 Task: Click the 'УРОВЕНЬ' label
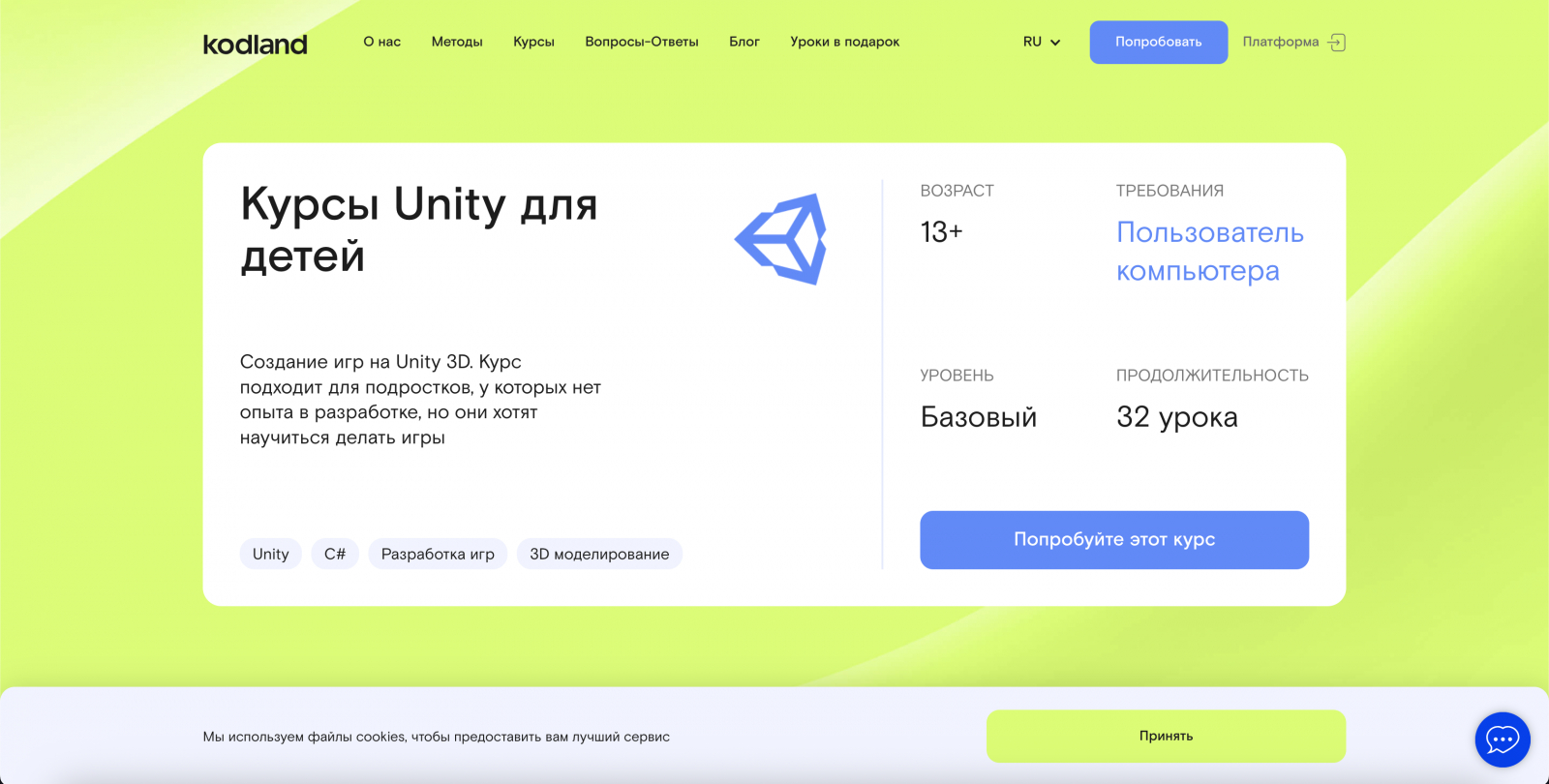pos(957,376)
